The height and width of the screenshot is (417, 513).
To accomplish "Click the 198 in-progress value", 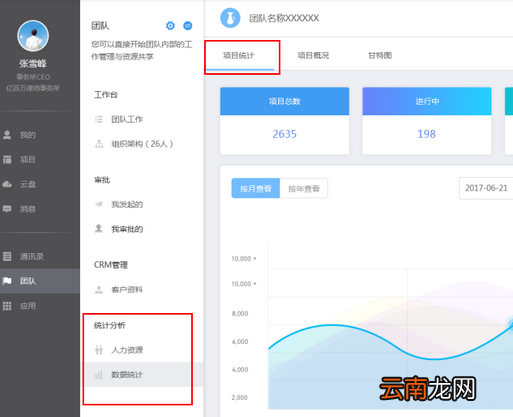I will 427,134.
